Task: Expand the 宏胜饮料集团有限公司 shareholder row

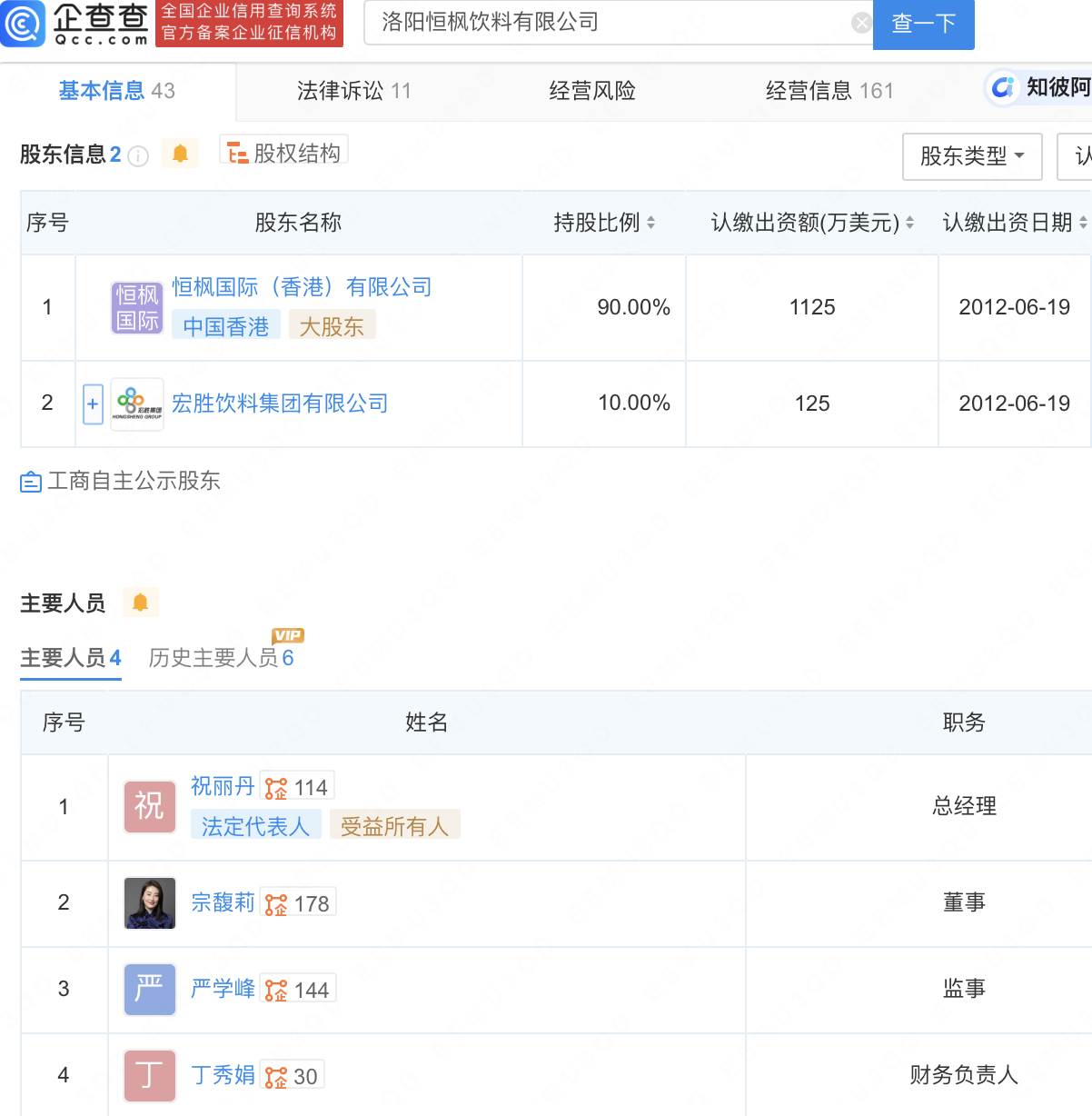Action: tap(93, 404)
